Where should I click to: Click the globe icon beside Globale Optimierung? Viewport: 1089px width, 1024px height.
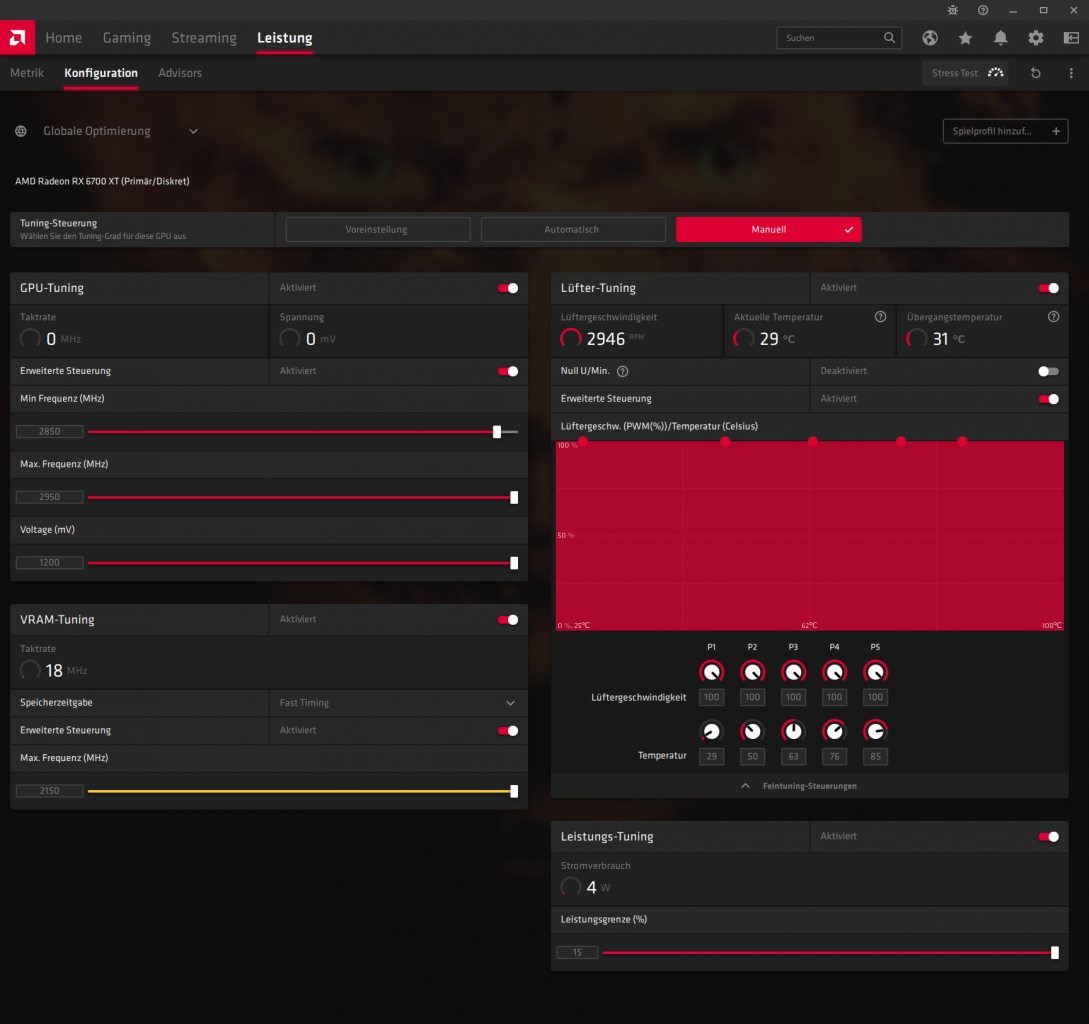click(x=21, y=131)
